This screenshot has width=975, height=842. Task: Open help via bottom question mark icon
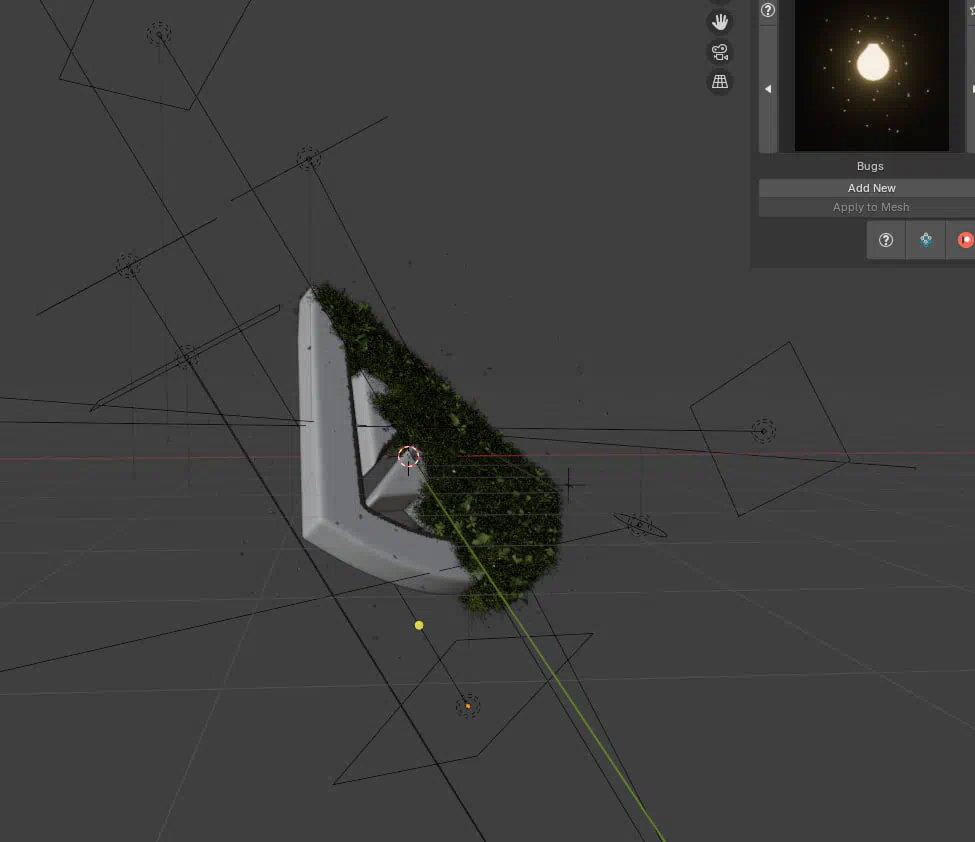[x=886, y=240]
